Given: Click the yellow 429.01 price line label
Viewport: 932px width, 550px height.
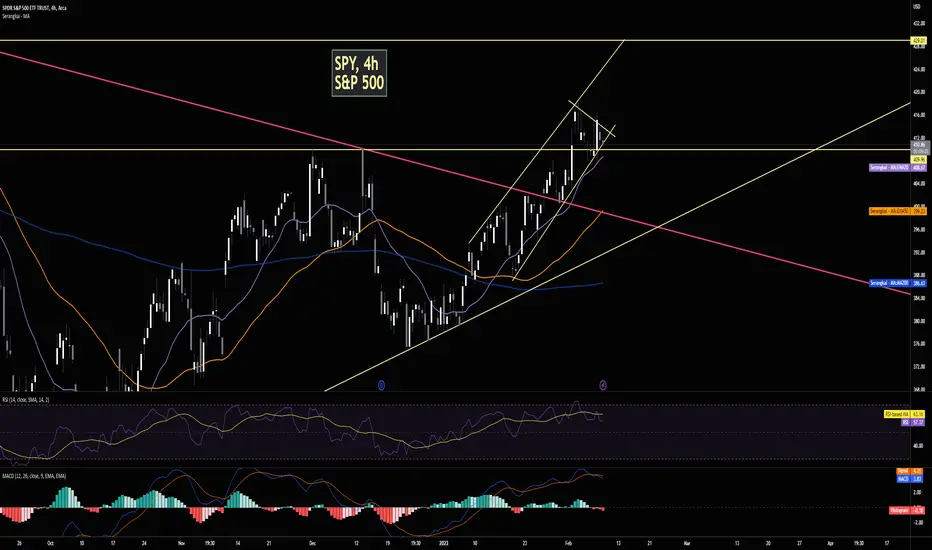Looking at the screenshot, I should [x=919, y=40].
